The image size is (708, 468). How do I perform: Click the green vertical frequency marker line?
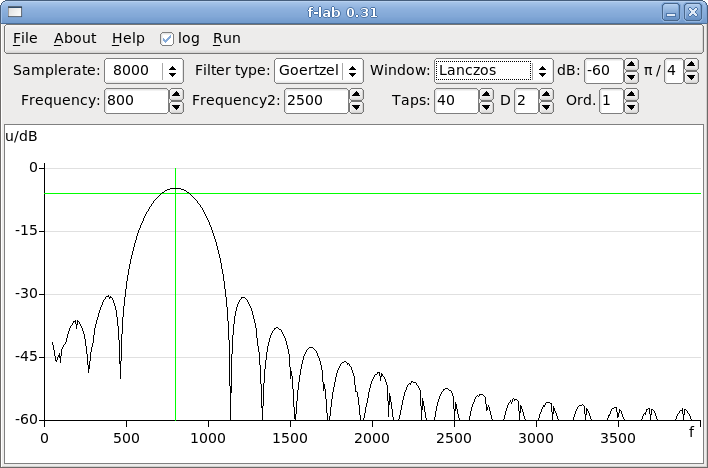tap(175, 294)
